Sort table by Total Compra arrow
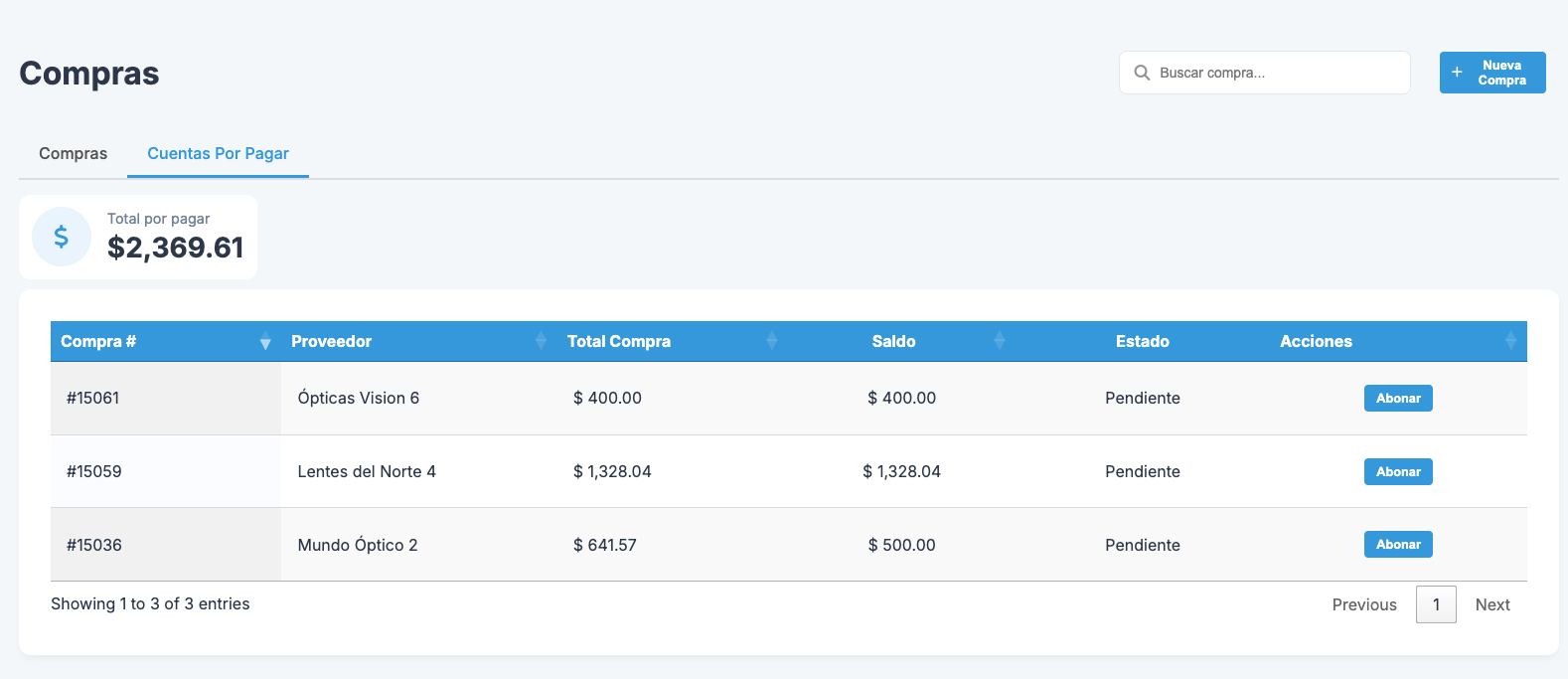 point(772,341)
